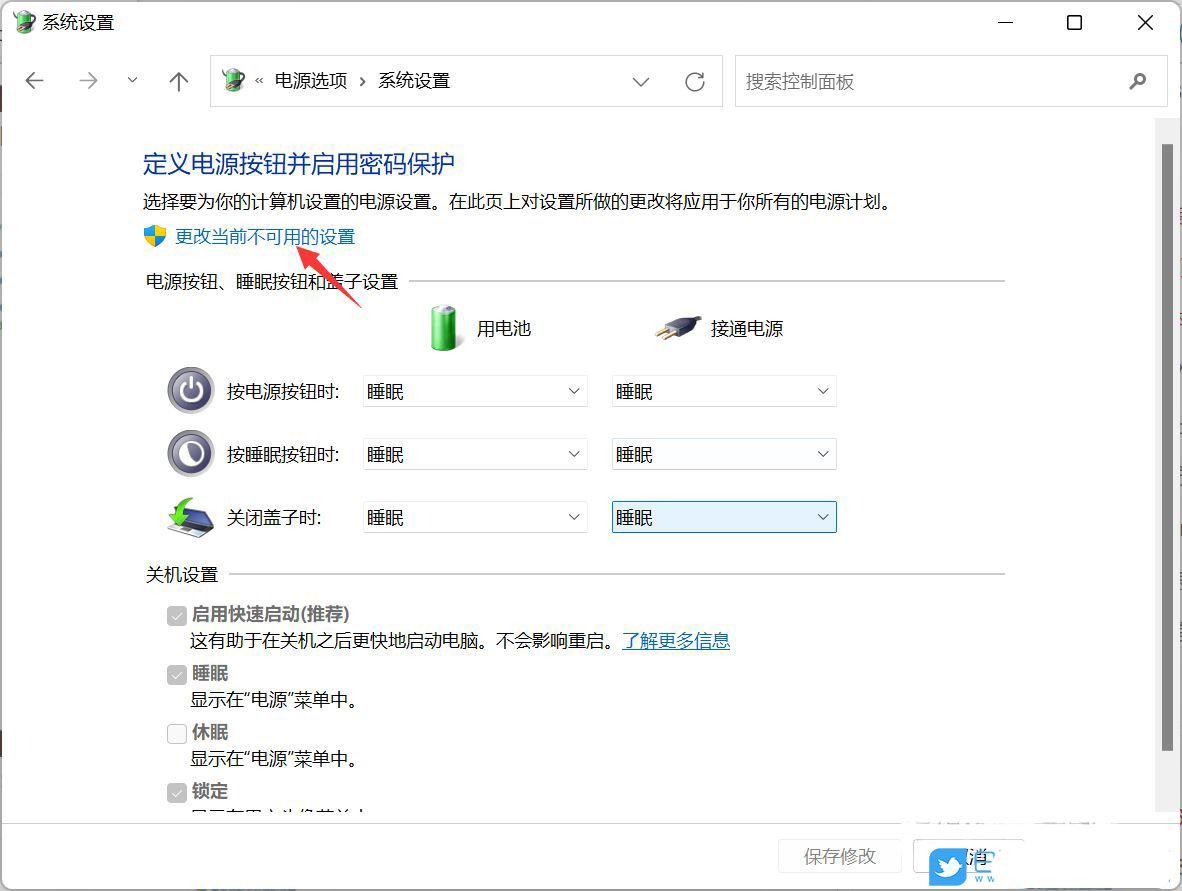Image resolution: width=1182 pixels, height=891 pixels.
Task: Click the power plug icon
Action: click(678, 329)
